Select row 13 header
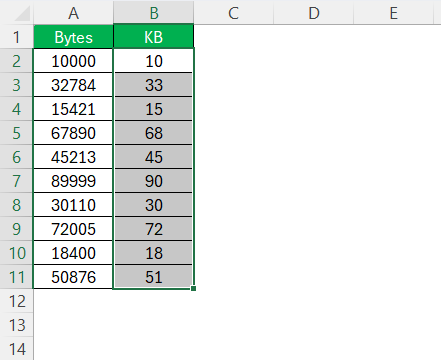 click(x=17, y=325)
